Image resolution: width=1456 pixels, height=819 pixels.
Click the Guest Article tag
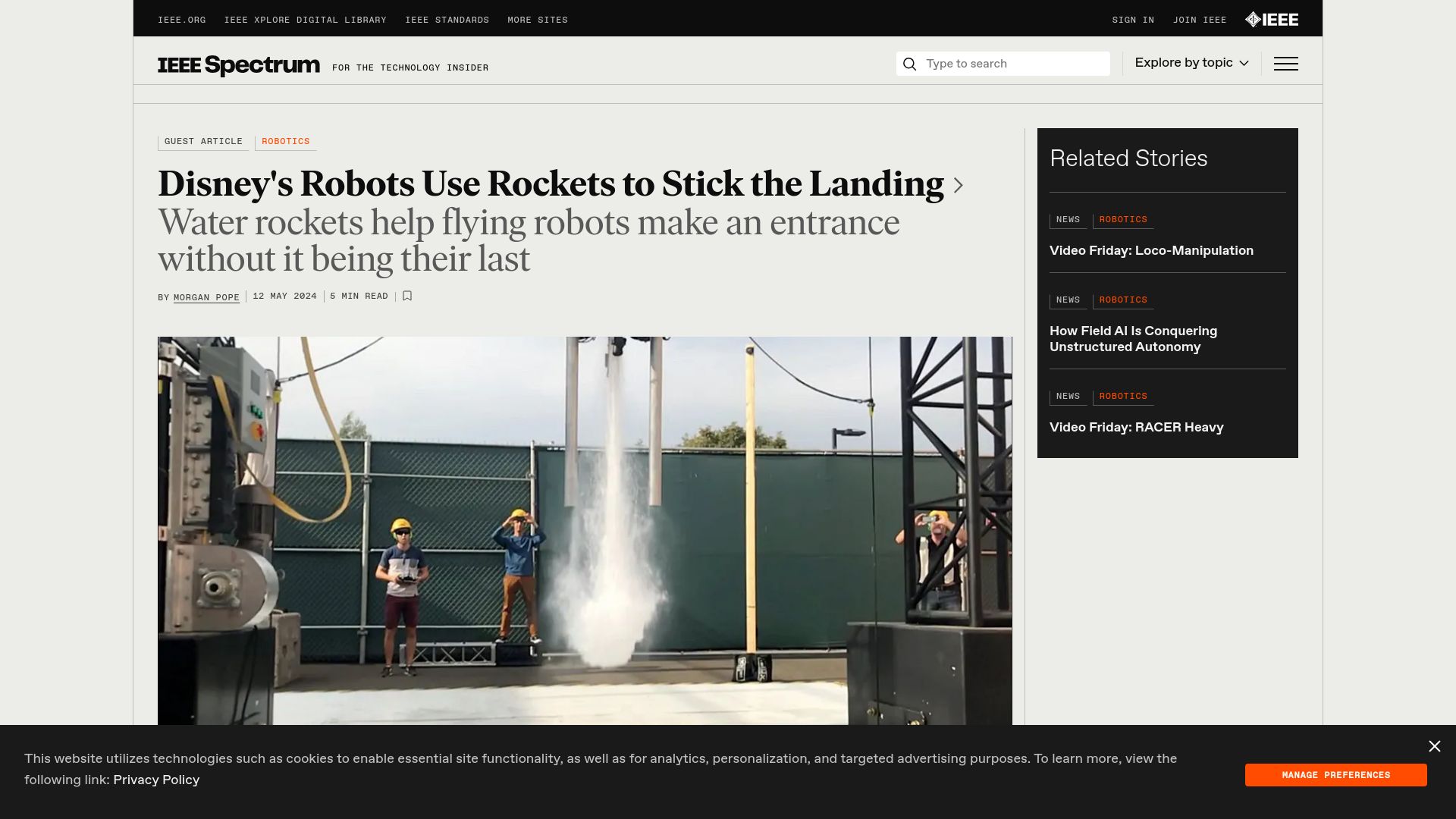[203, 142]
